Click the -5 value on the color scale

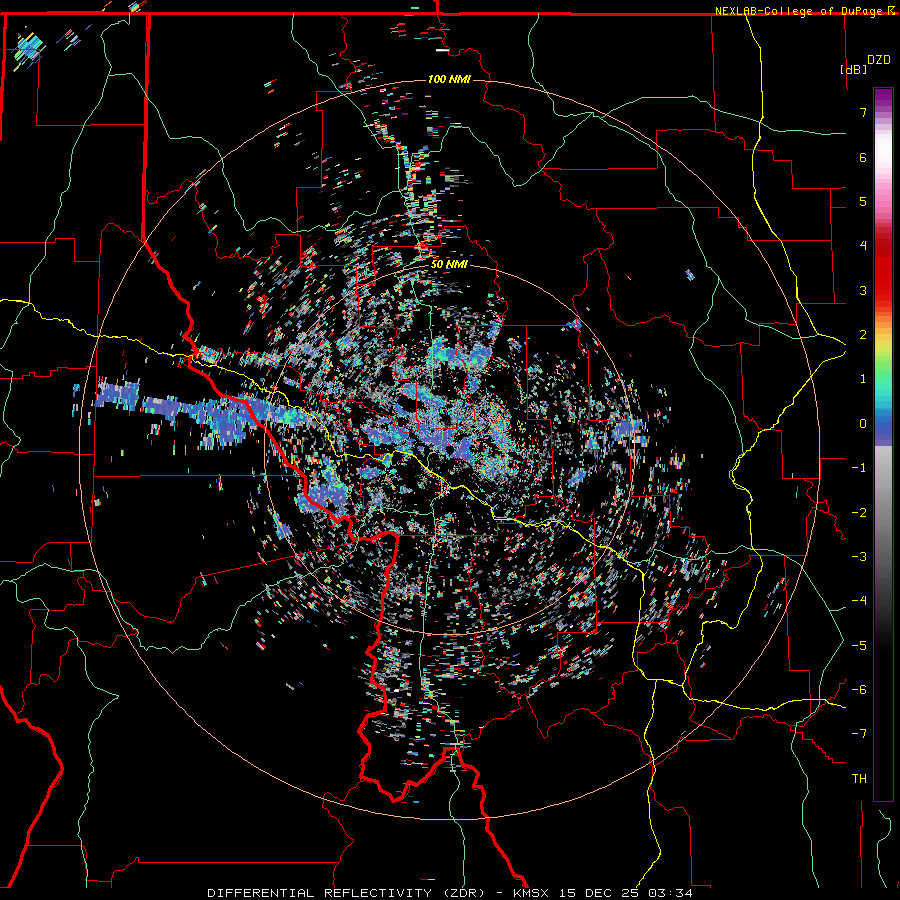[859, 645]
